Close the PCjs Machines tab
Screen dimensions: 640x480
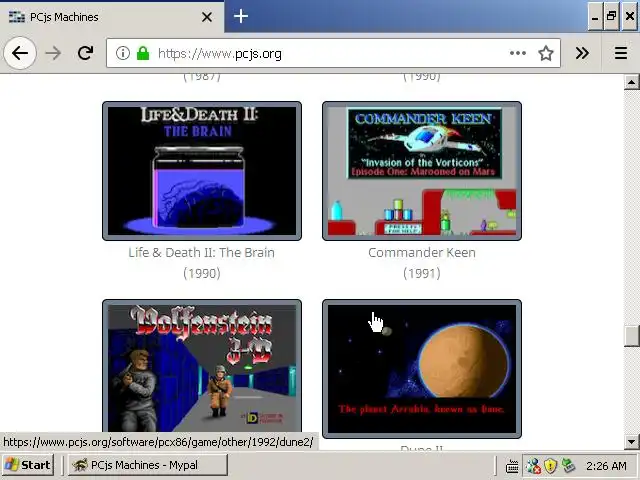pyautogui.click(x=207, y=17)
